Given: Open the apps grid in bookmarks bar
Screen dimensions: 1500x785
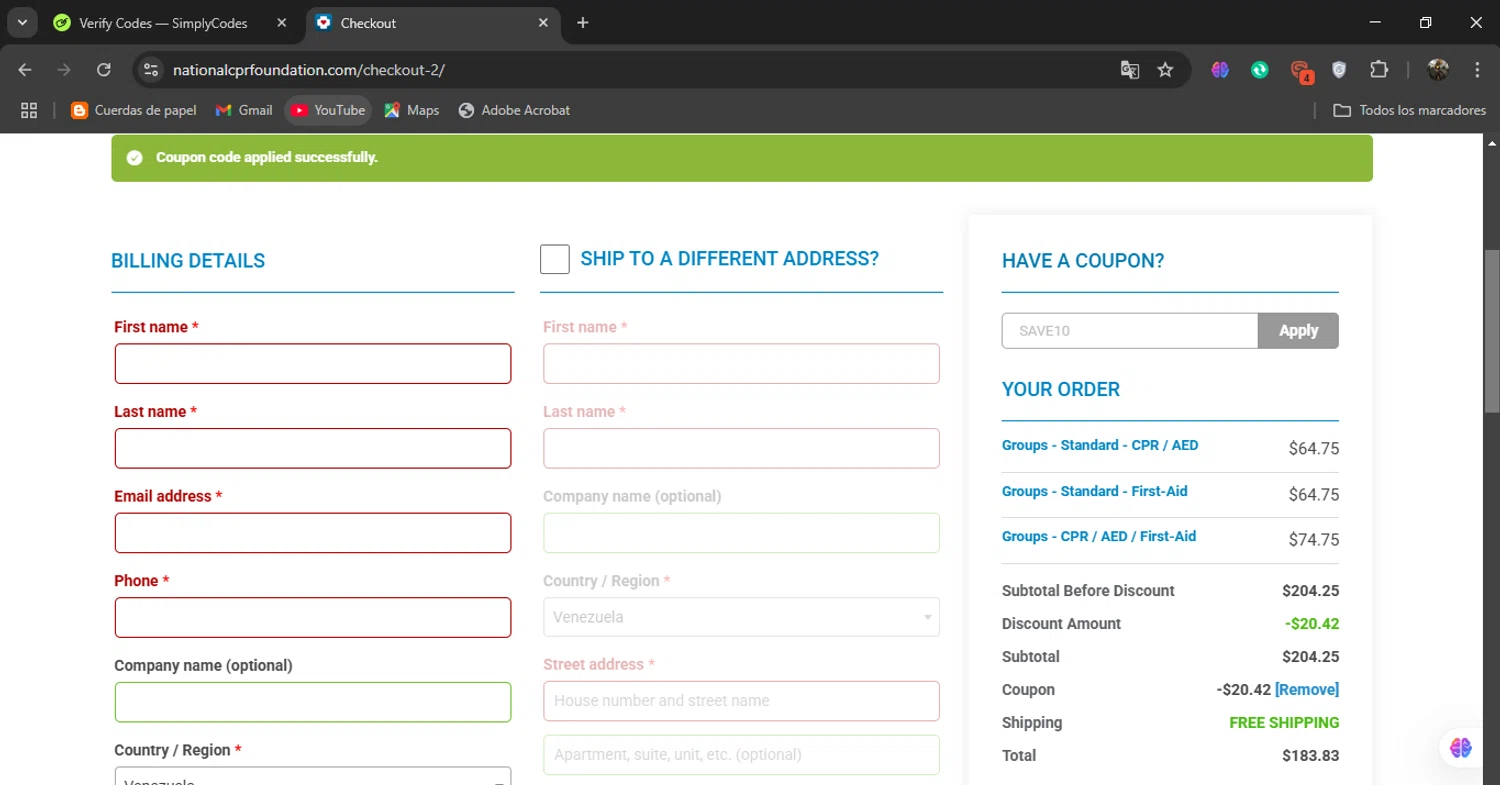Looking at the screenshot, I should point(29,110).
